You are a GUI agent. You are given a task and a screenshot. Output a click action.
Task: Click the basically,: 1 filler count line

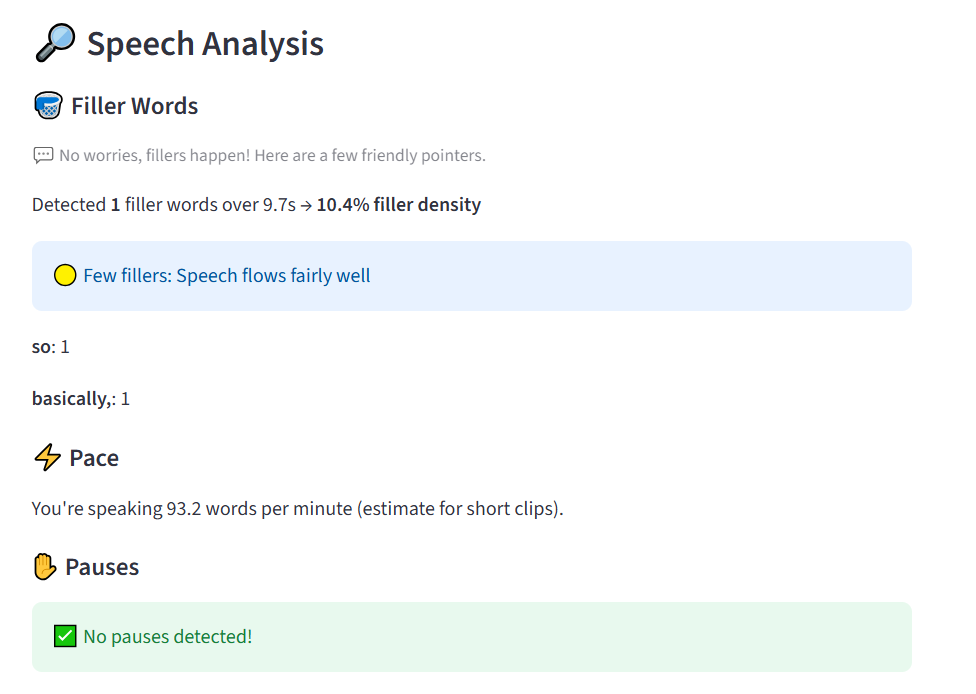[x=81, y=399]
